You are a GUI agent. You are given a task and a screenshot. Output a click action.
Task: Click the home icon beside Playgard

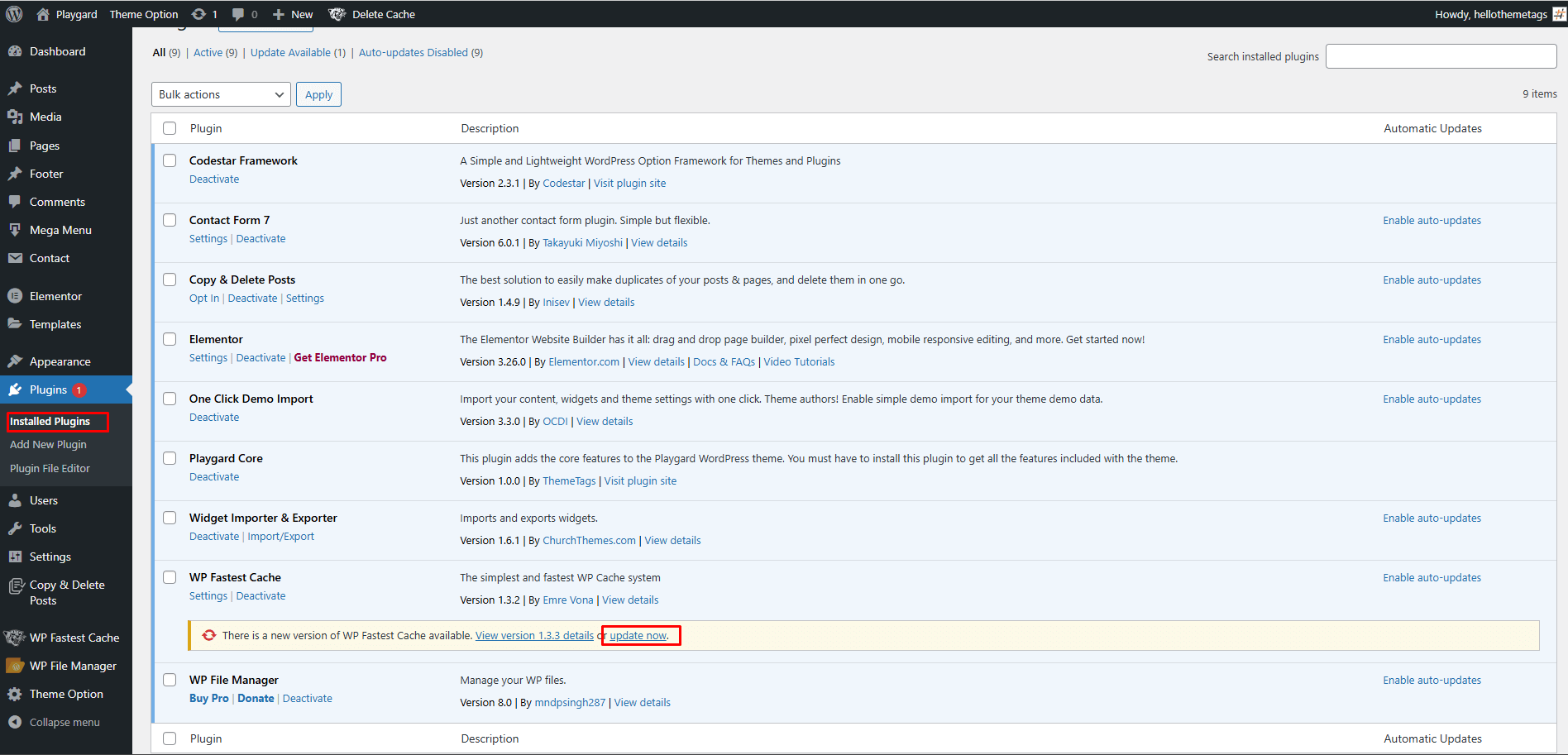click(43, 14)
